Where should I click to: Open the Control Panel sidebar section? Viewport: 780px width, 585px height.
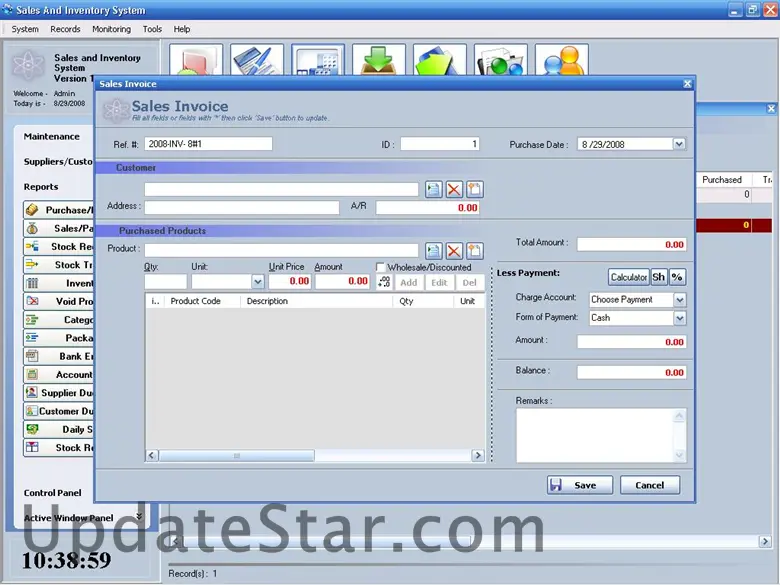[52, 492]
